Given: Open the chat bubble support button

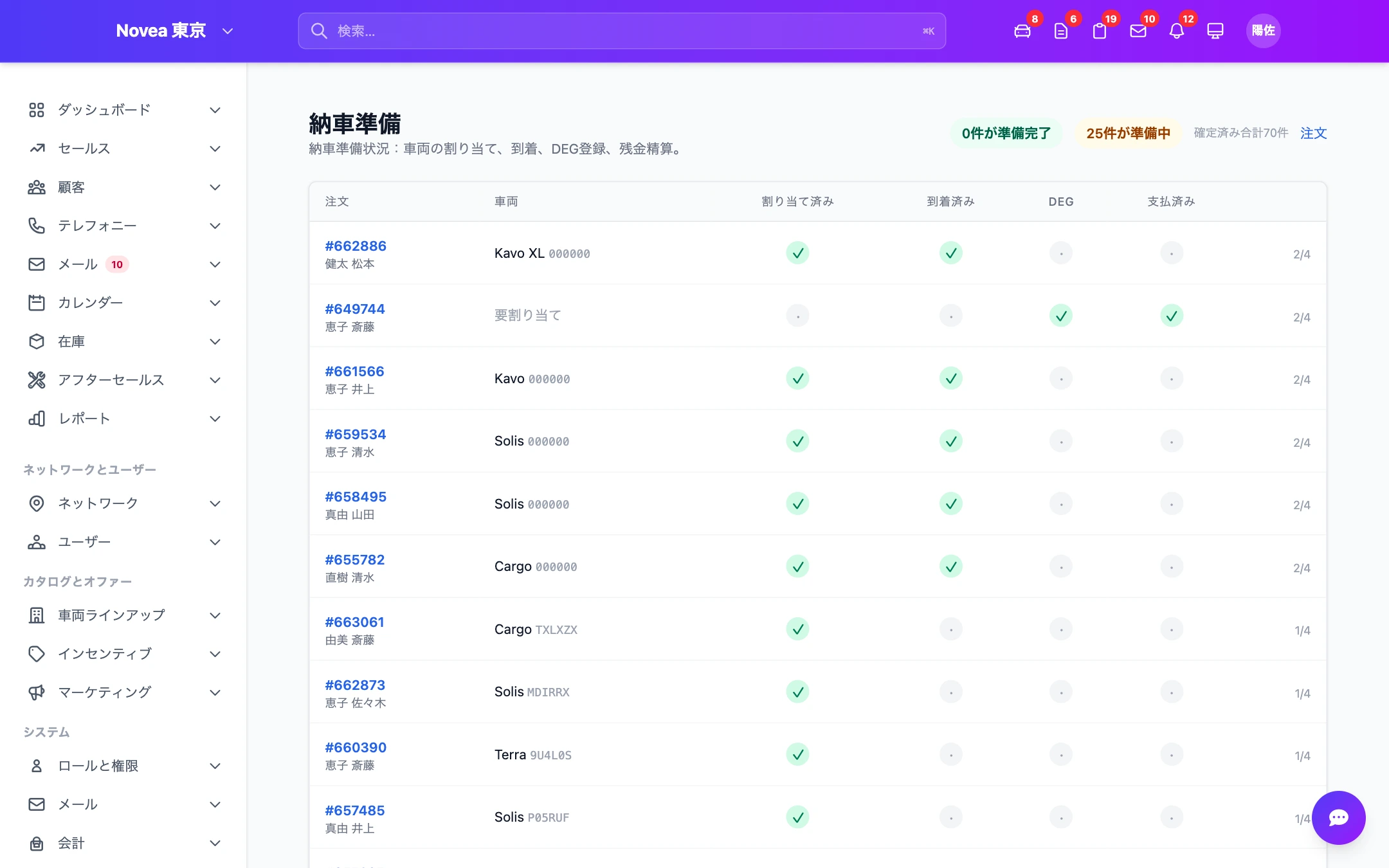Looking at the screenshot, I should tap(1339, 817).
